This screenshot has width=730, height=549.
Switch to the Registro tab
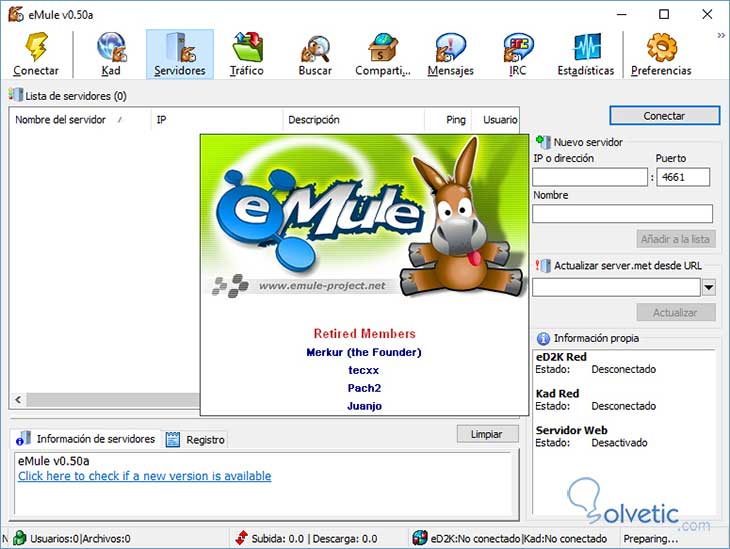pyautogui.click(x=196, y=439)
